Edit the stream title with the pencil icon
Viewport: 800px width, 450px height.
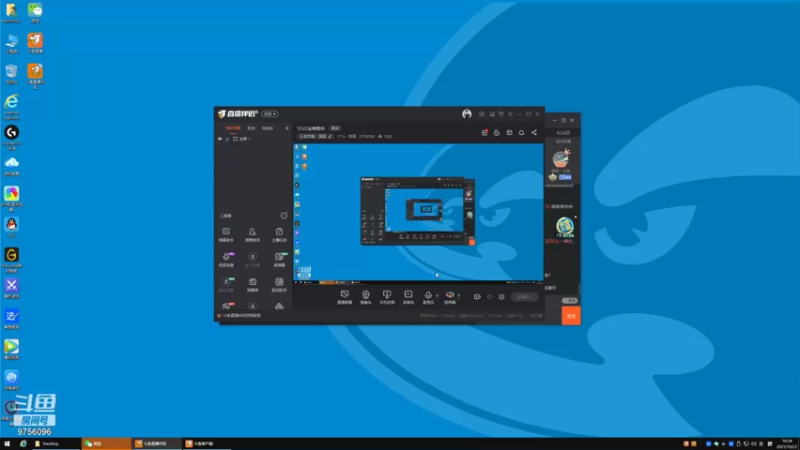click(x=330, y=137)
